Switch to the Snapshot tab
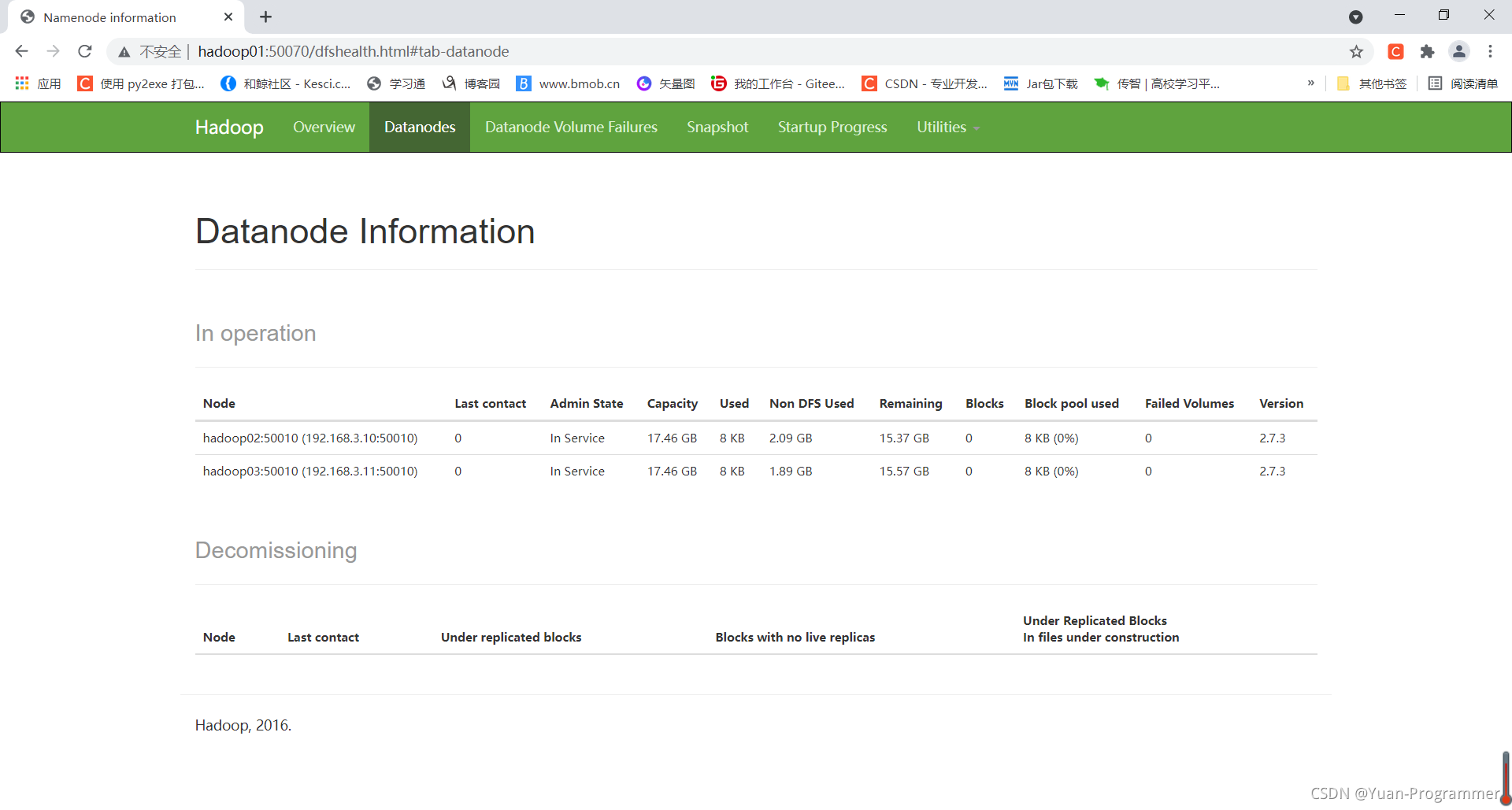The height and width of the screenshot is (810, 1512). tap(717, 127)
